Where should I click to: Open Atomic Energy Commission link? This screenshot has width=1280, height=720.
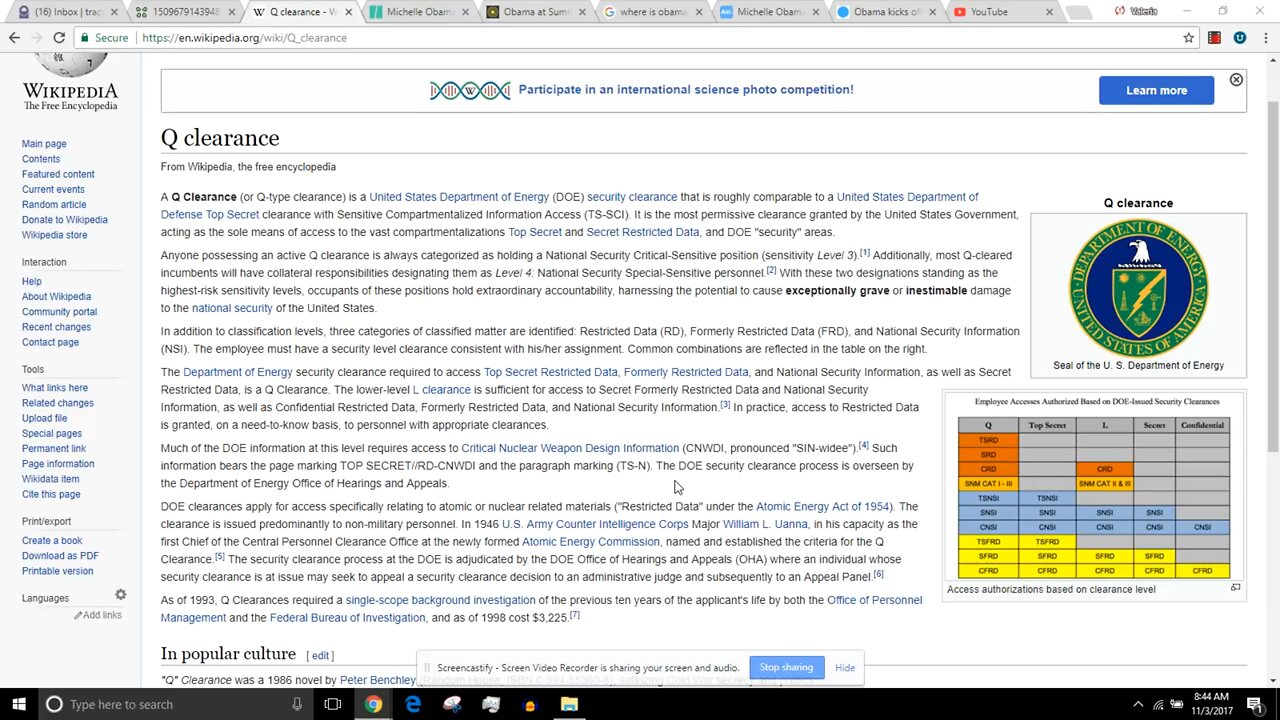point(591,541)
